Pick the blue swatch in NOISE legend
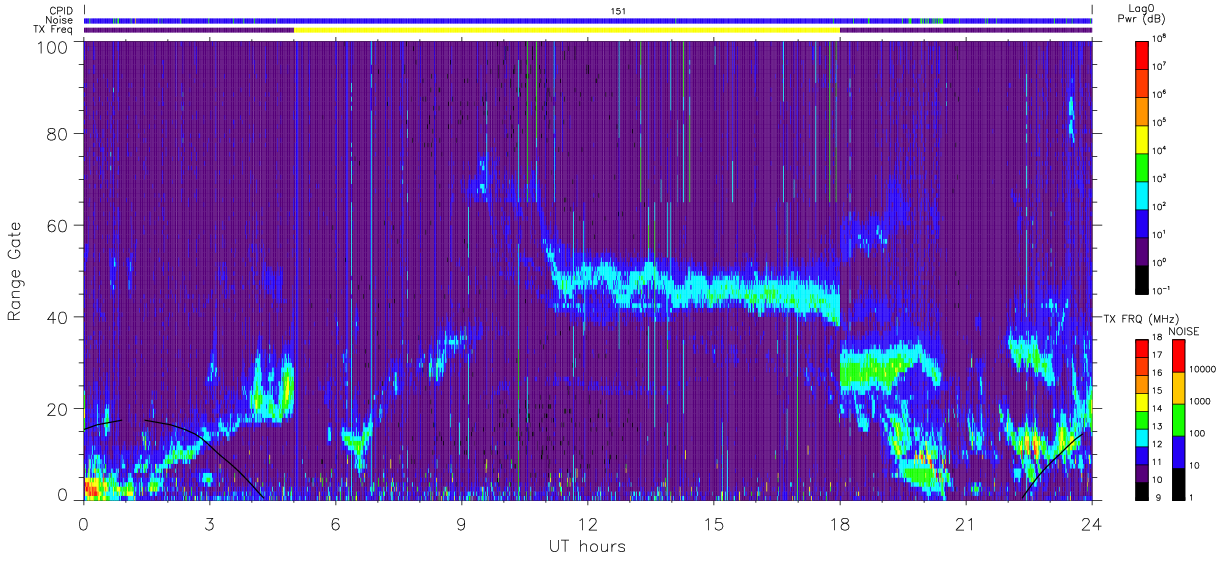This screenshot has width=1228, height=567. 1177,452
